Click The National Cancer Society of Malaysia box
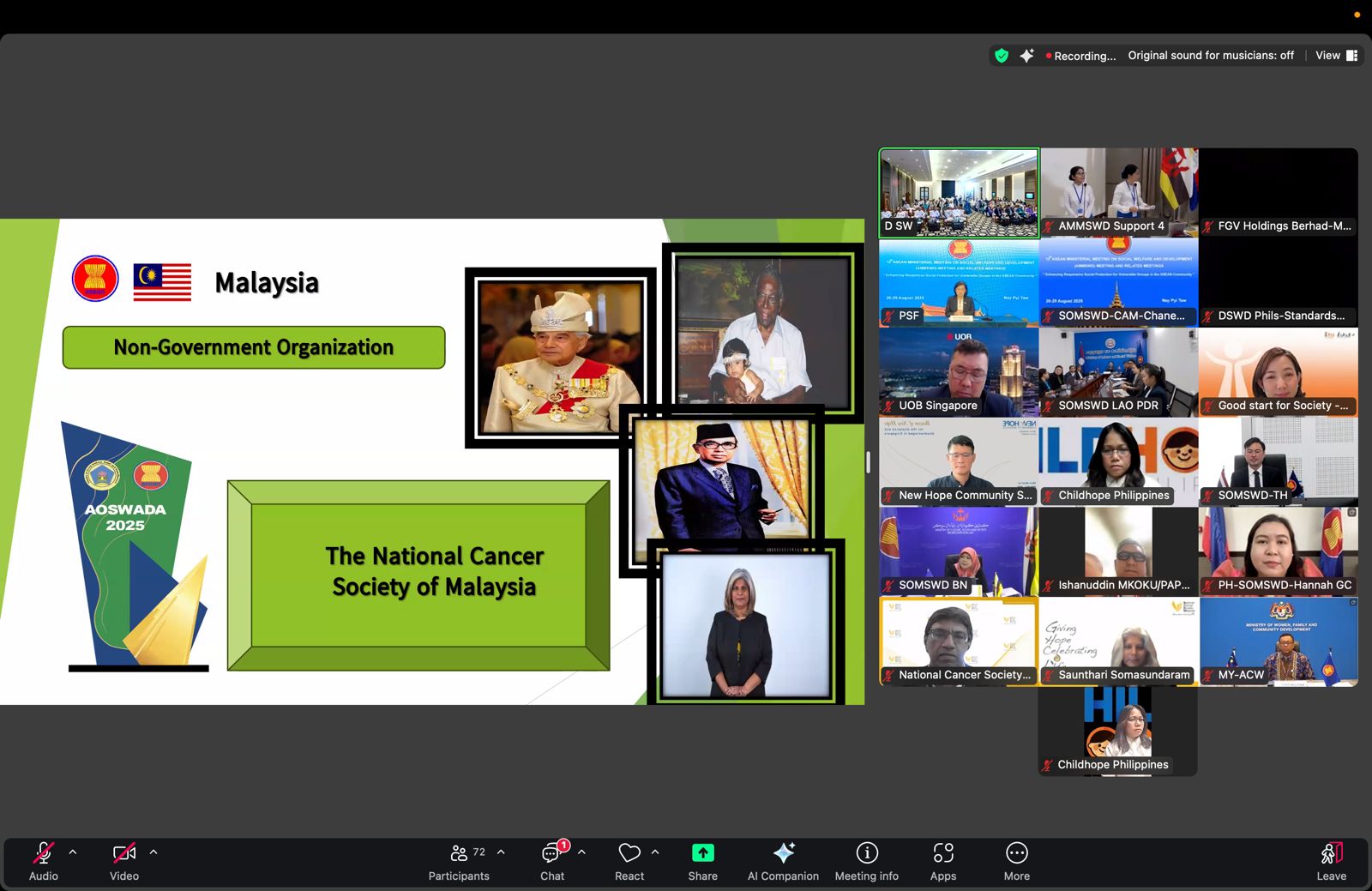Screen dimensions: 1372x891 pyautogui.click(x=418, y=575)
